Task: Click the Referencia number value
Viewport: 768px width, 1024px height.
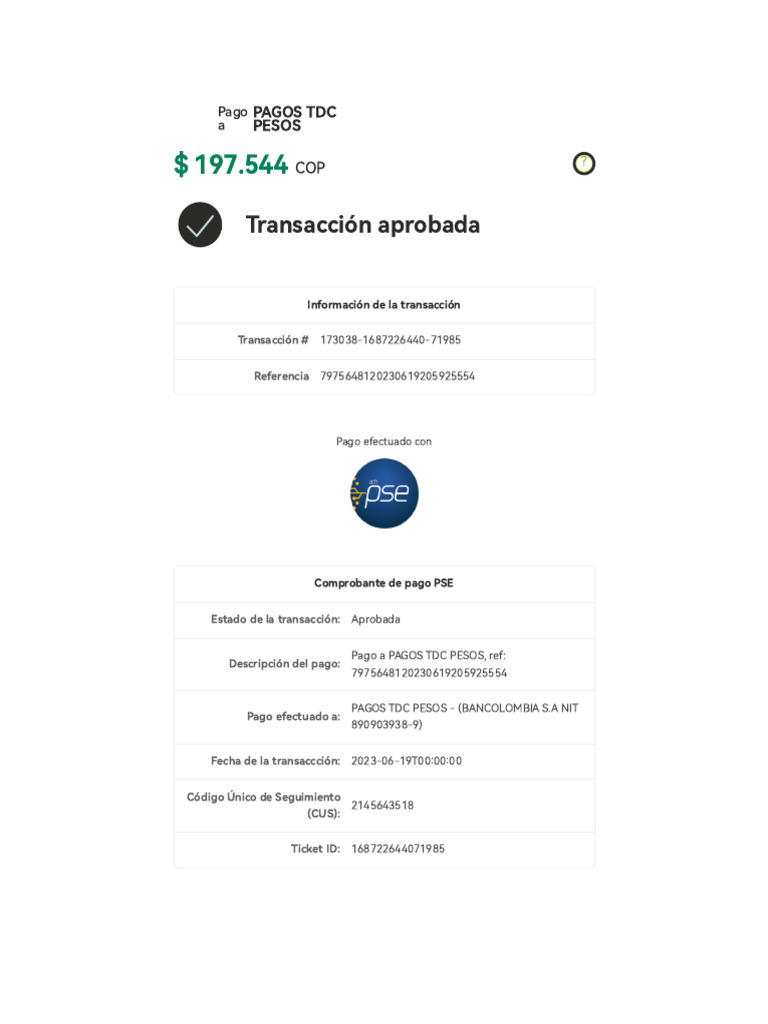Action: [x=397, y=376]
